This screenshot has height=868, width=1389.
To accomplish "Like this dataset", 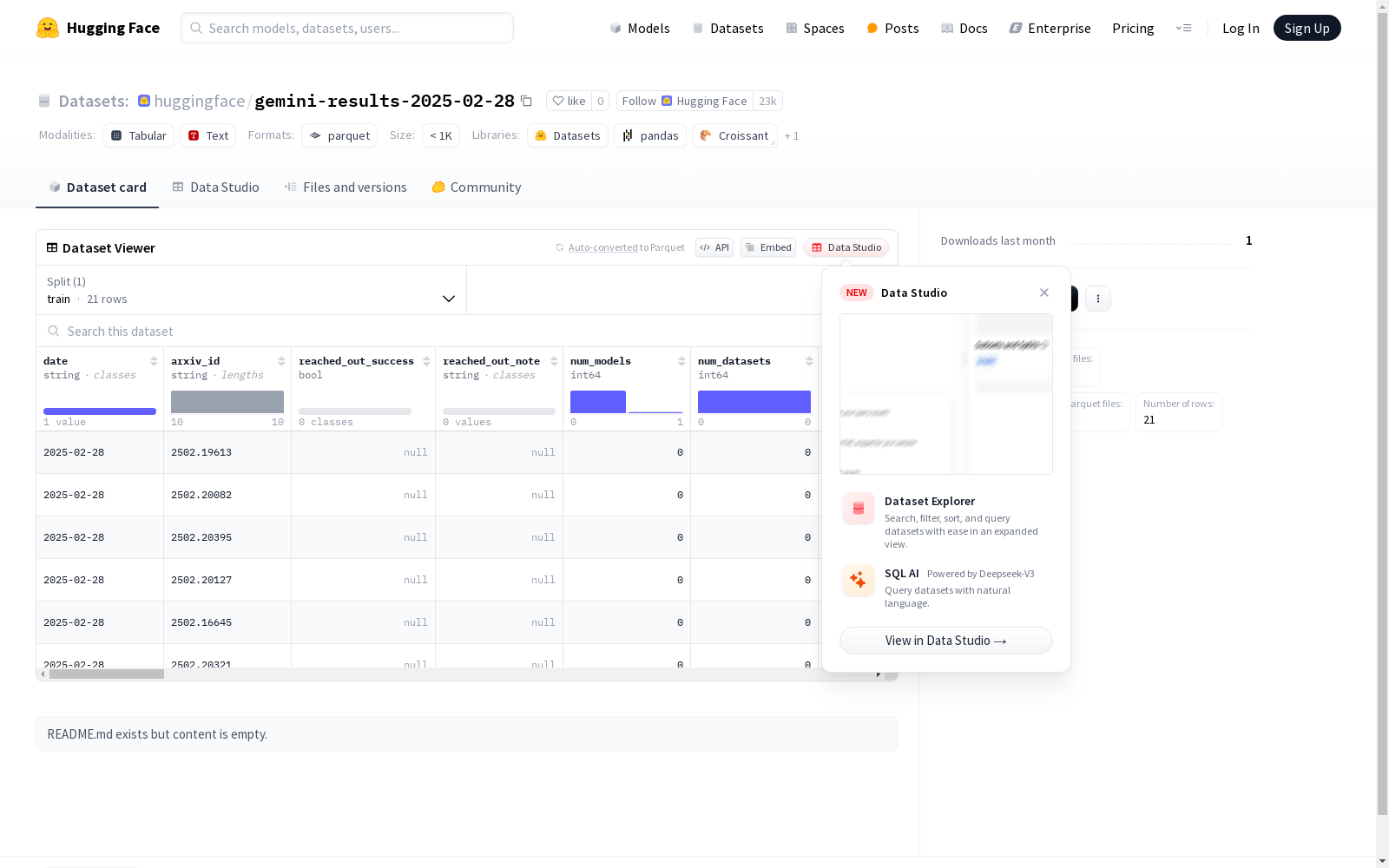I will pos(569,101).
